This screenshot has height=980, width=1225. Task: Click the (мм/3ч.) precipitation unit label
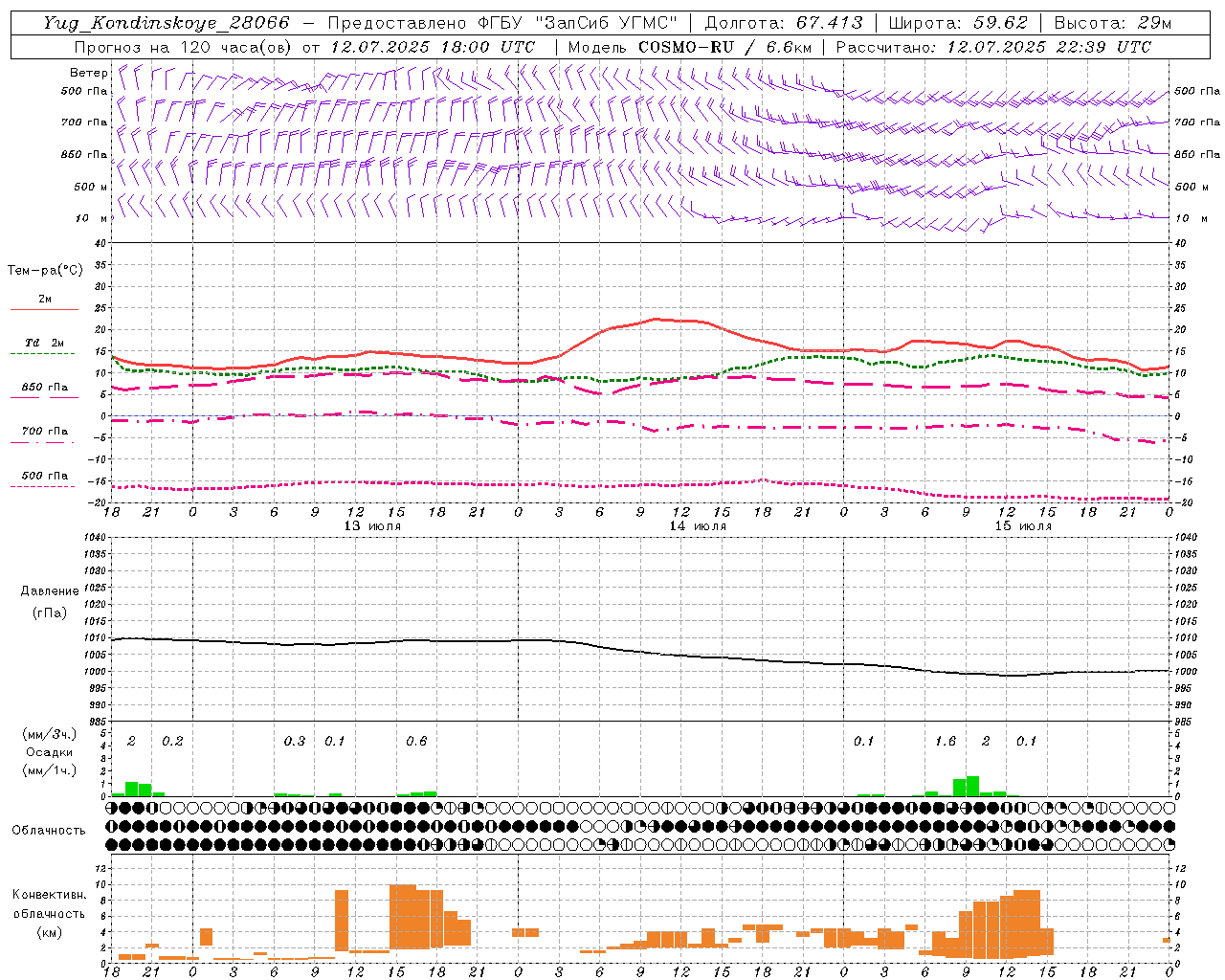coord(50,735)
